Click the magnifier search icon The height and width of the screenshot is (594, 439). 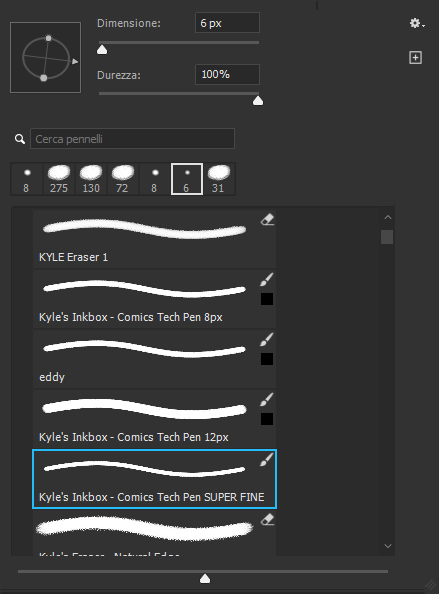(x=20, y=139)
